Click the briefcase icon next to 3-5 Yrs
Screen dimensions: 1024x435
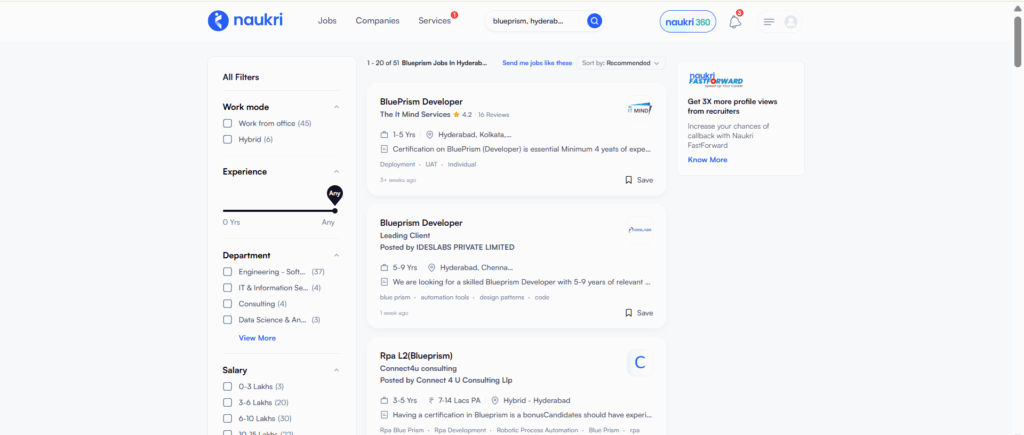pos(384,400)
